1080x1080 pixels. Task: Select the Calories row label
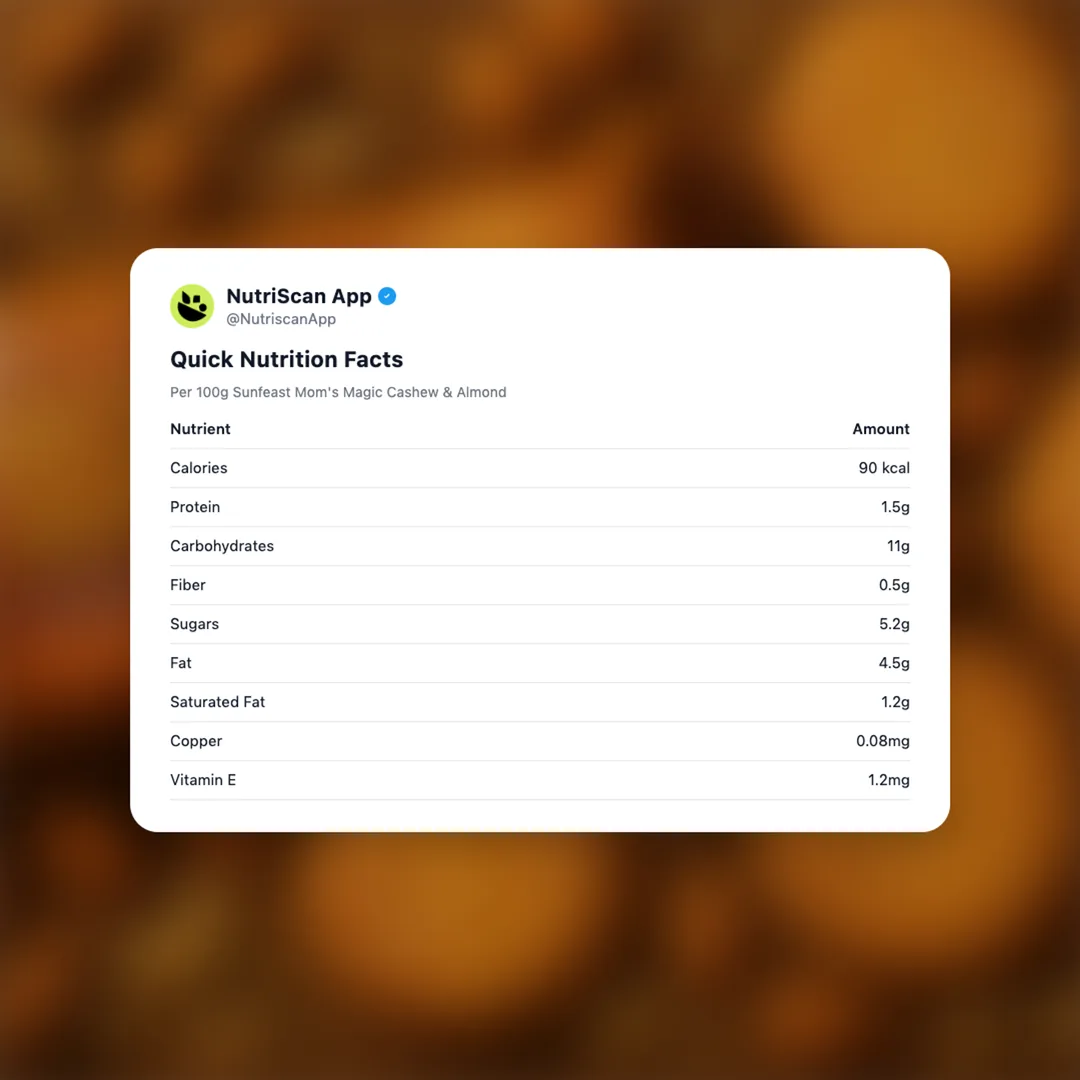[198, 468]
